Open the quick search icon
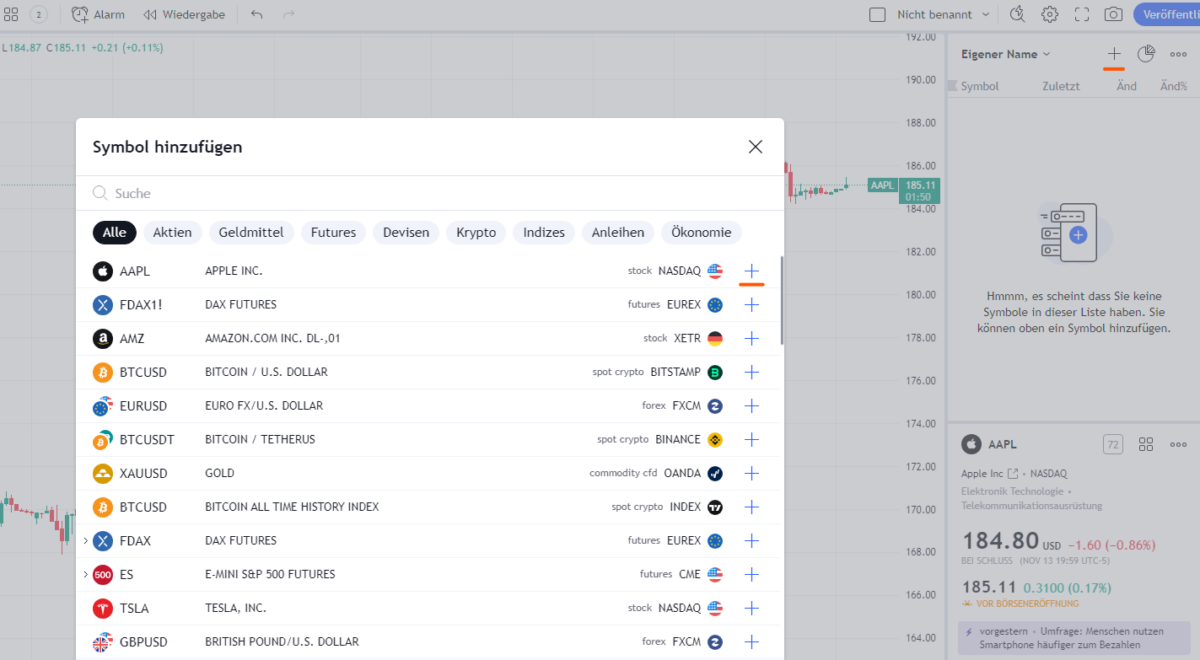 1018,14
